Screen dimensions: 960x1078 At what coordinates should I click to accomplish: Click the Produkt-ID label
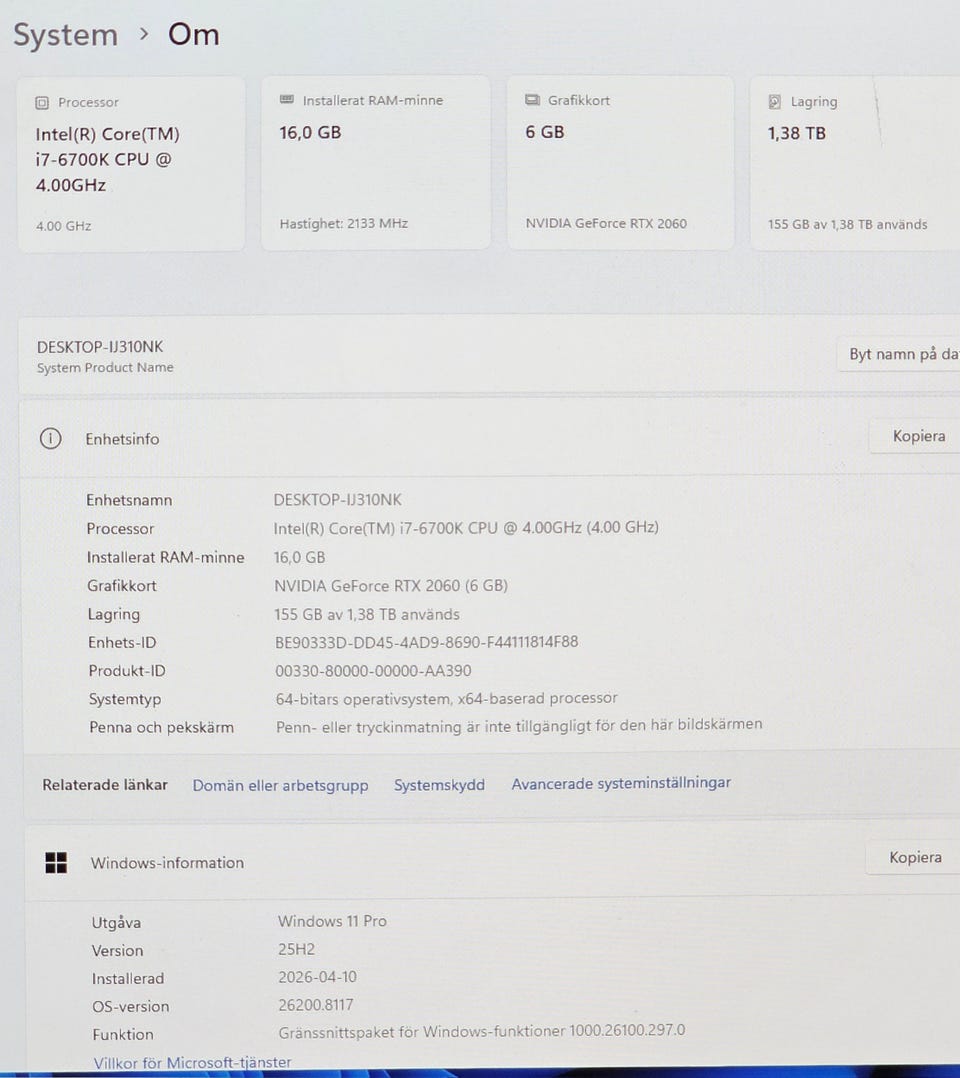(127, 671)
